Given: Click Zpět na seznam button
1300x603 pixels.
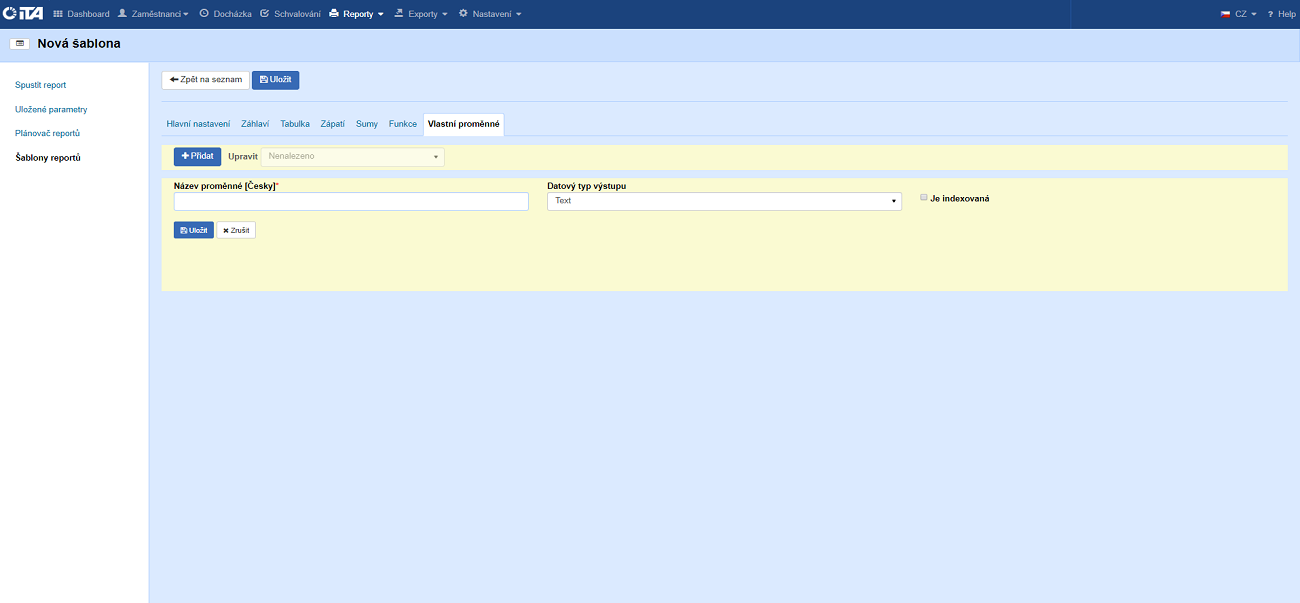Looking at the screenshot, I should pyautogui.click(x=205, y=80).
